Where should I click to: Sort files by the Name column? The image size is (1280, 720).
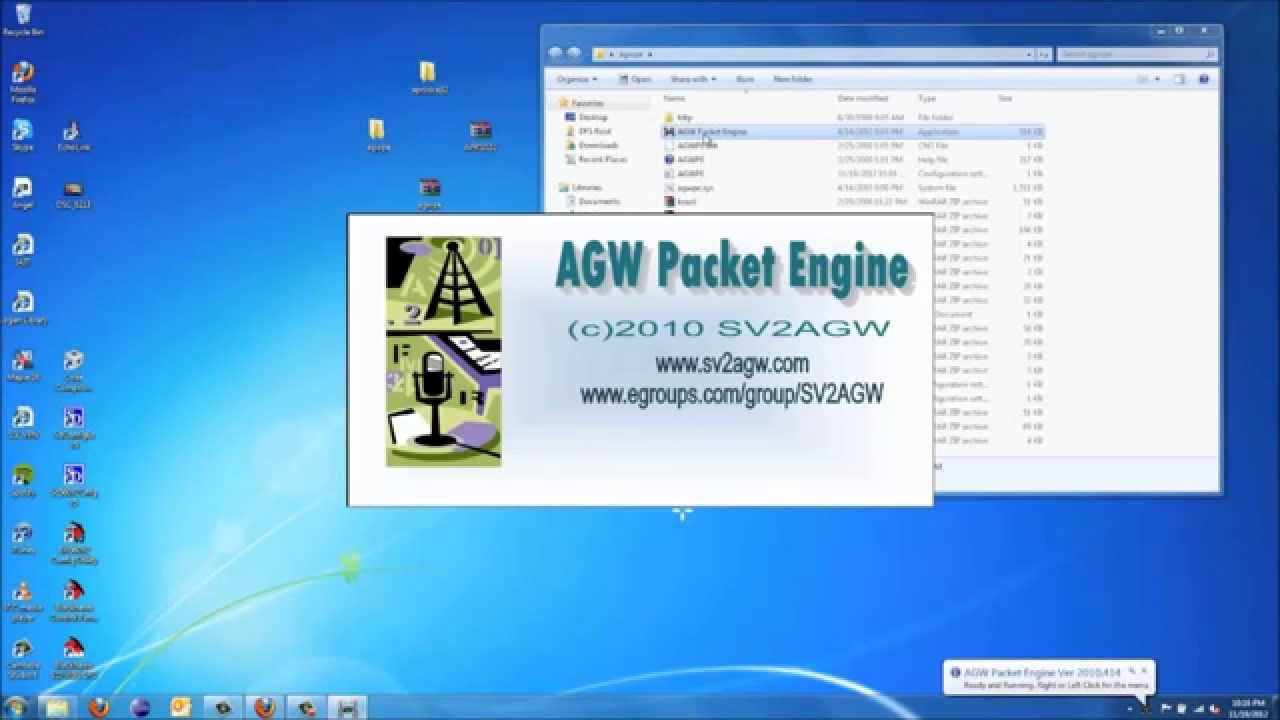[x=674, y=98]
